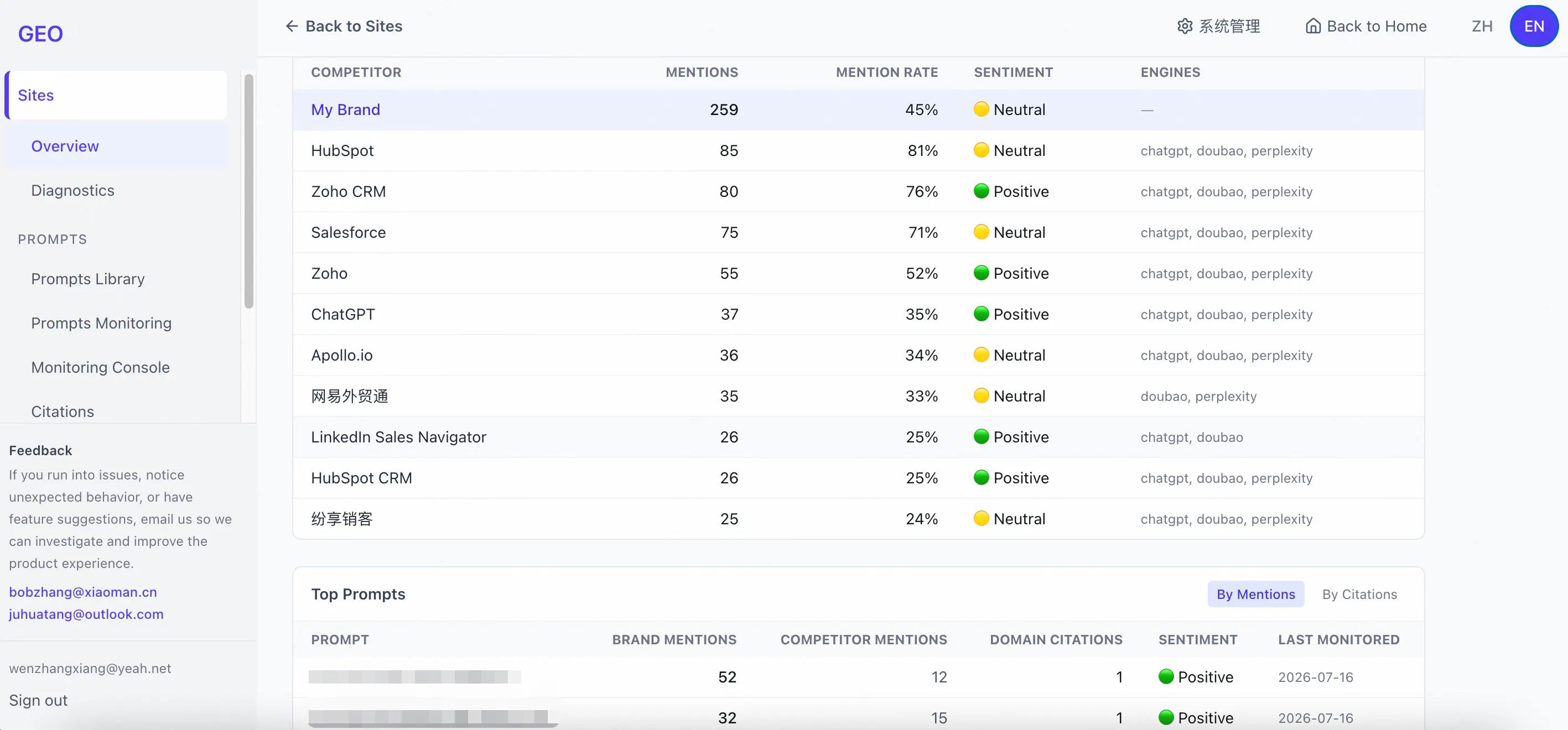Select the Zoho competitor name
The image size is (1568, 730).
(x=329, y=273)
